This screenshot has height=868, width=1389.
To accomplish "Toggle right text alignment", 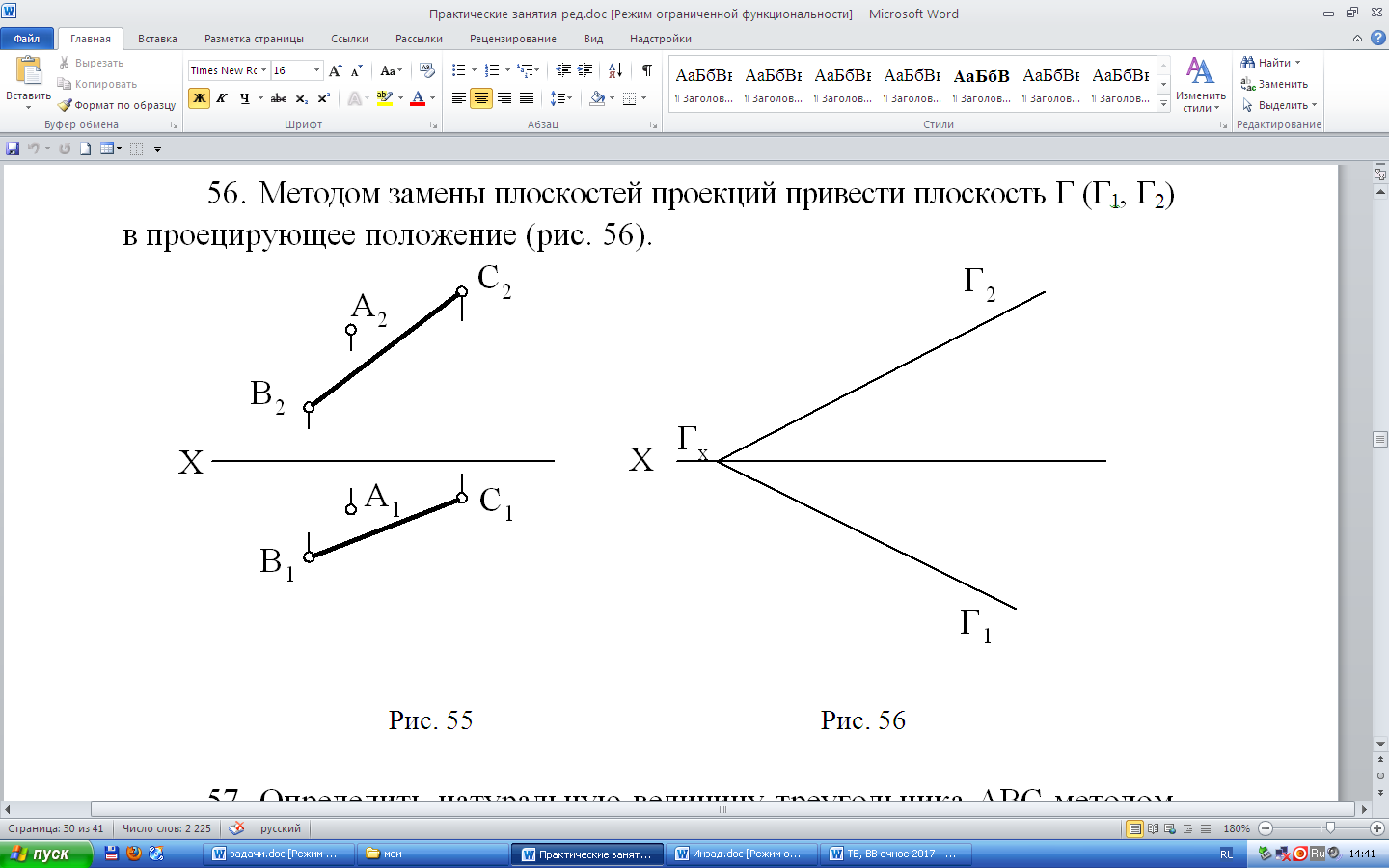I will [504, 98].
